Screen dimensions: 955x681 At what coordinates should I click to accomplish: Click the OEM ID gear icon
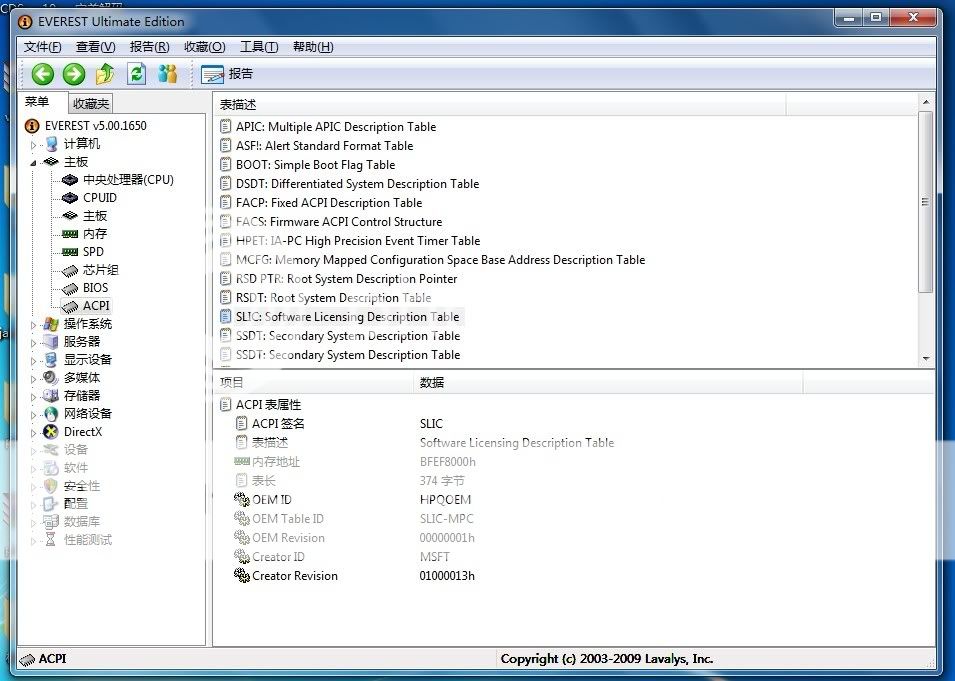tap(242, 499)
